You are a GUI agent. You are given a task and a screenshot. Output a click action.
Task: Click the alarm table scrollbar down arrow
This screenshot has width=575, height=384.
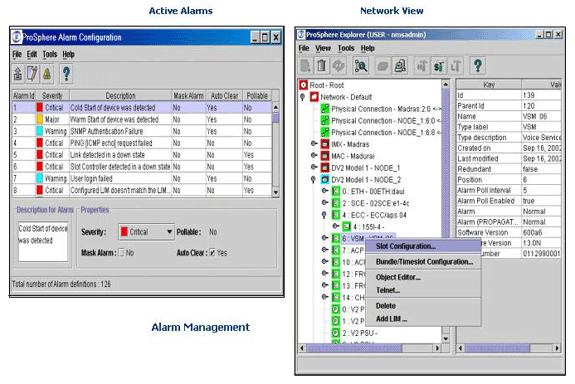(x=276, y=192)
